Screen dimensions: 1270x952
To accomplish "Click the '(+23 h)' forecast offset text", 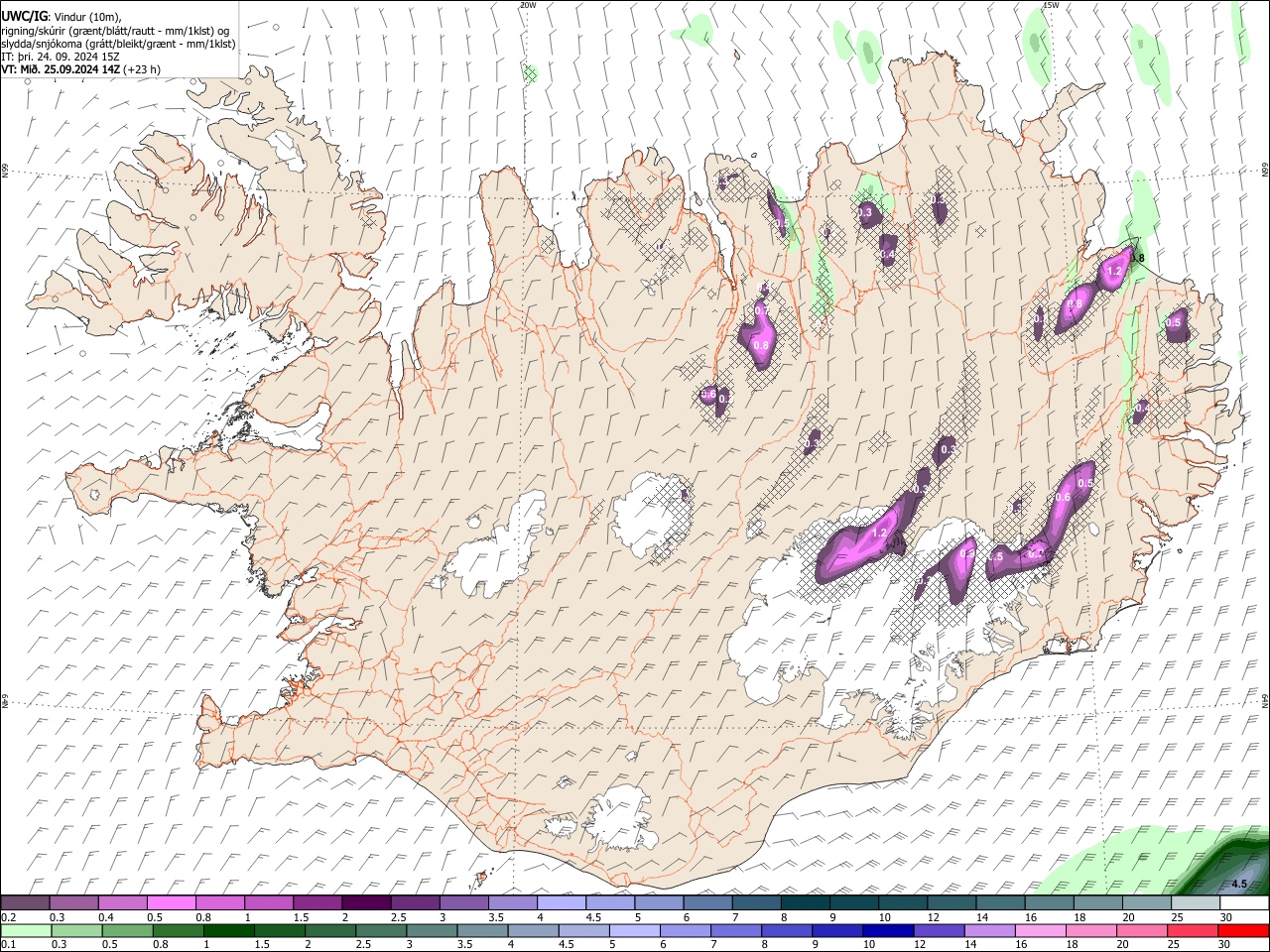I will click(x=142, y=69).
